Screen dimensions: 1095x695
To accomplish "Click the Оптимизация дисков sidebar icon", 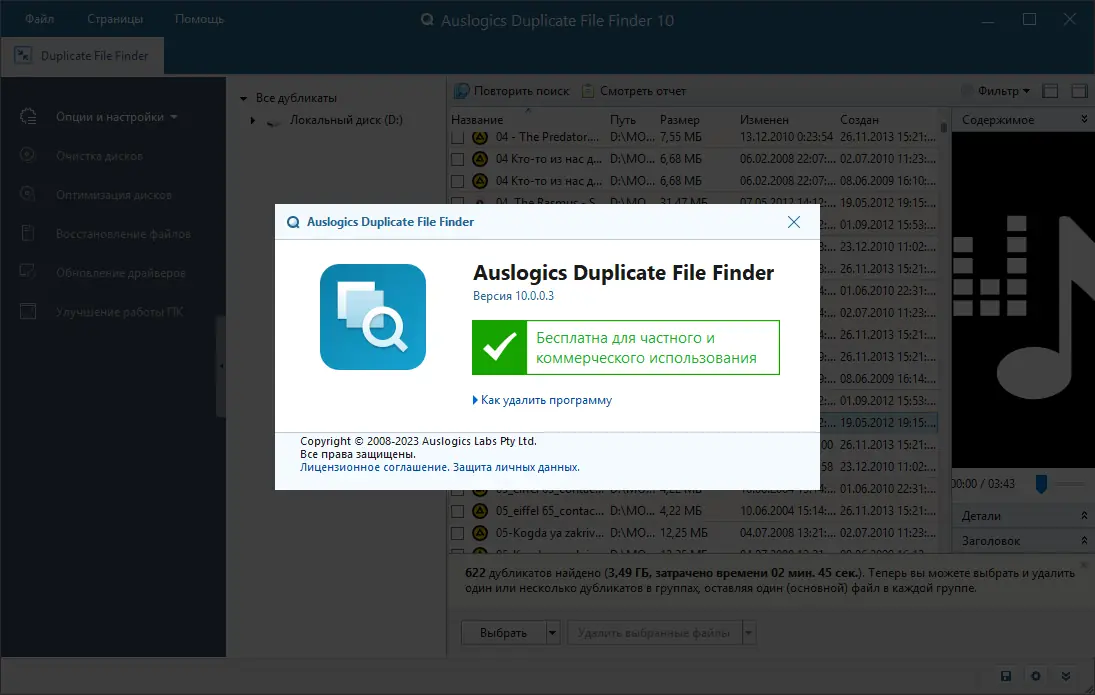I will pos(28,194).
